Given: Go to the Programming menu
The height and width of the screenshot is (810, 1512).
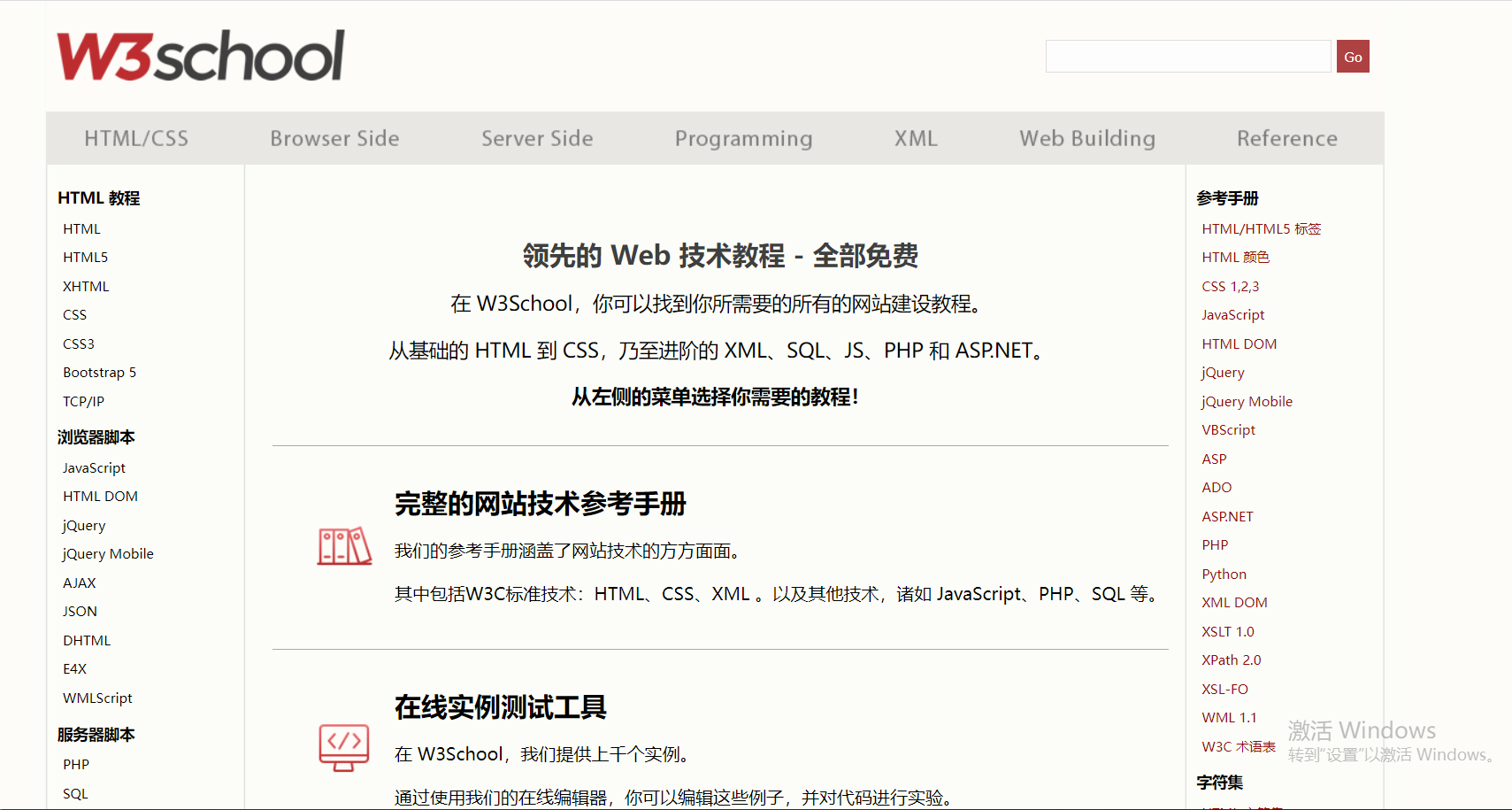Looking at the screenshot, I should coord(743,139).
